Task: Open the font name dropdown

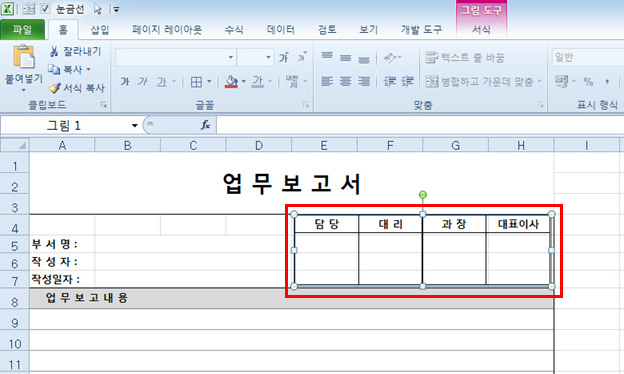Action: pos(230,58)
